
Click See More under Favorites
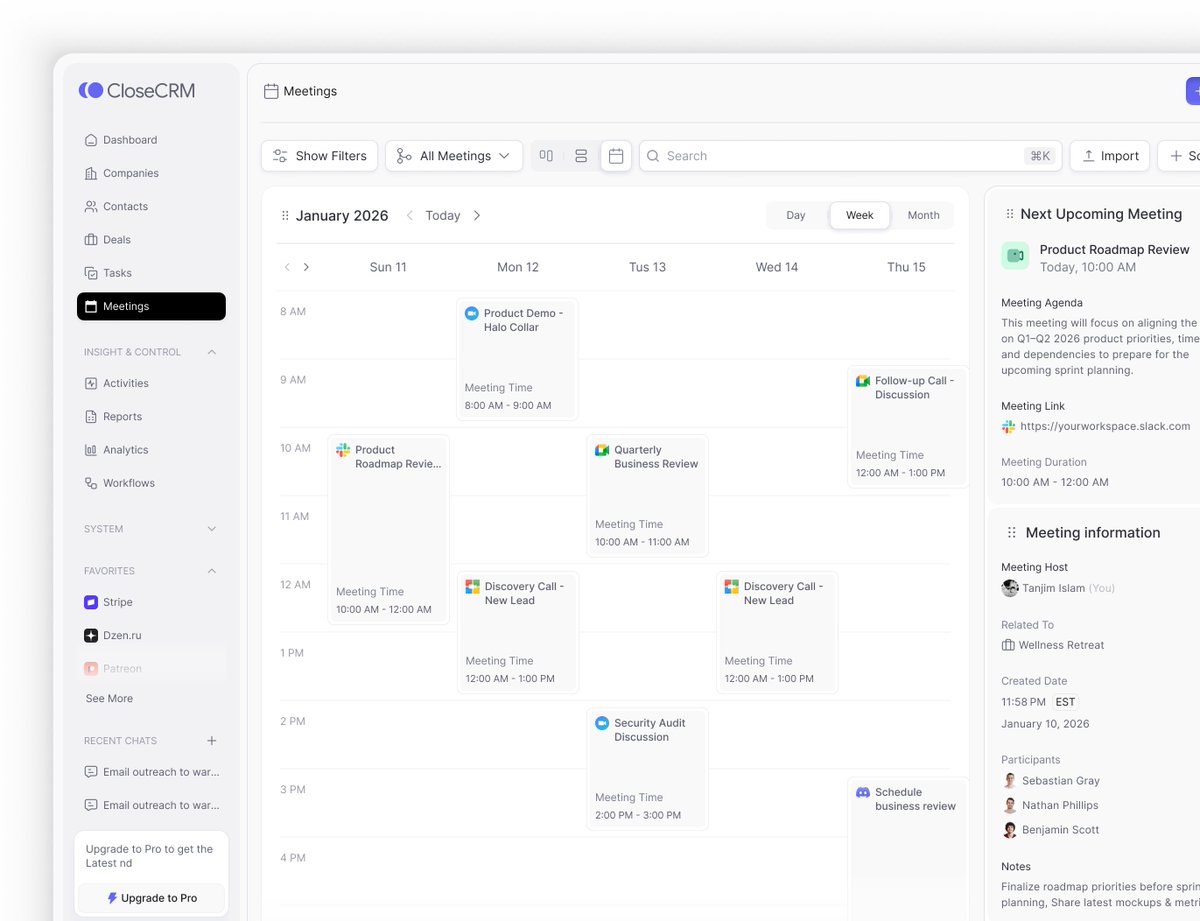point(109,699)
